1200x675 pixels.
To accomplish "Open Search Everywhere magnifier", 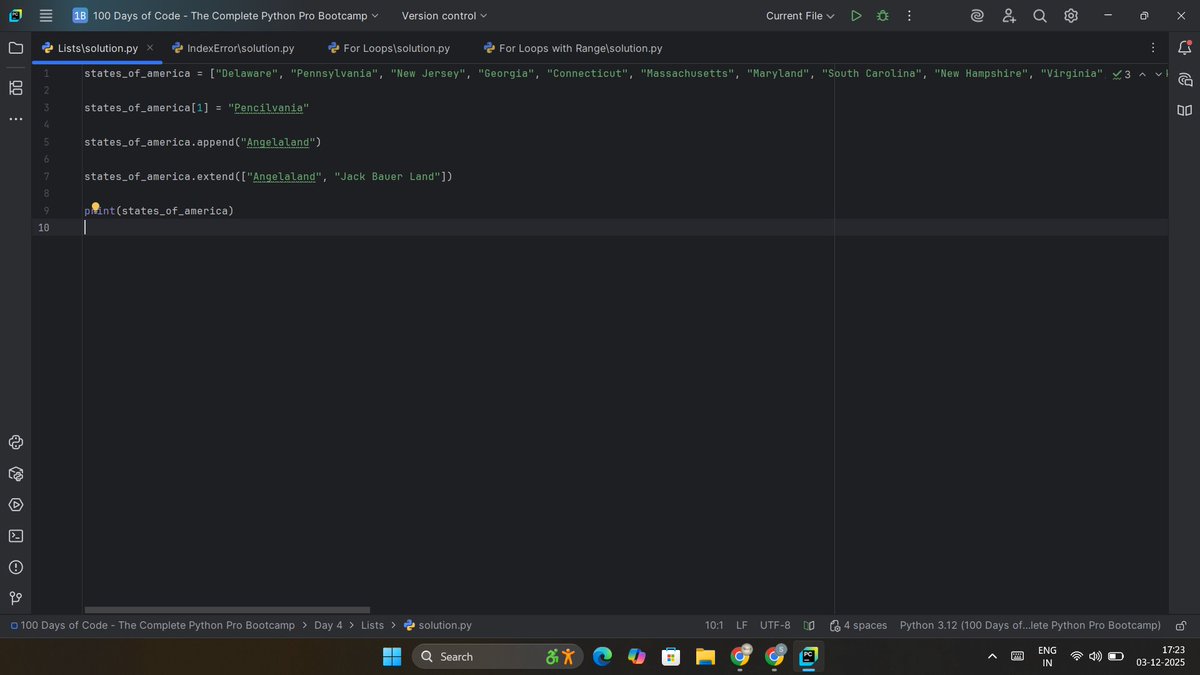I will (x=1039, y=16).
